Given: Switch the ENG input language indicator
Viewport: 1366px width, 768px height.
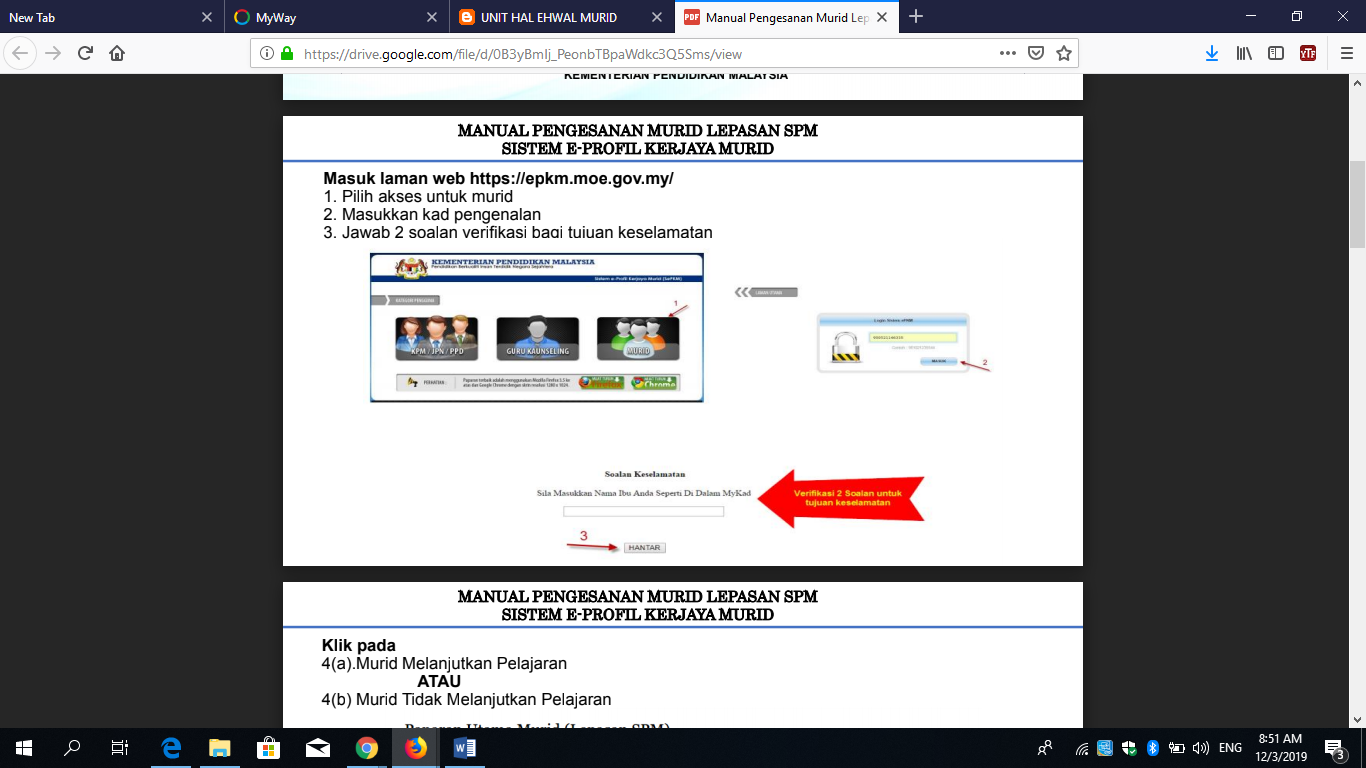Looking at the screenshot, I should click(x=1230, y=748).
